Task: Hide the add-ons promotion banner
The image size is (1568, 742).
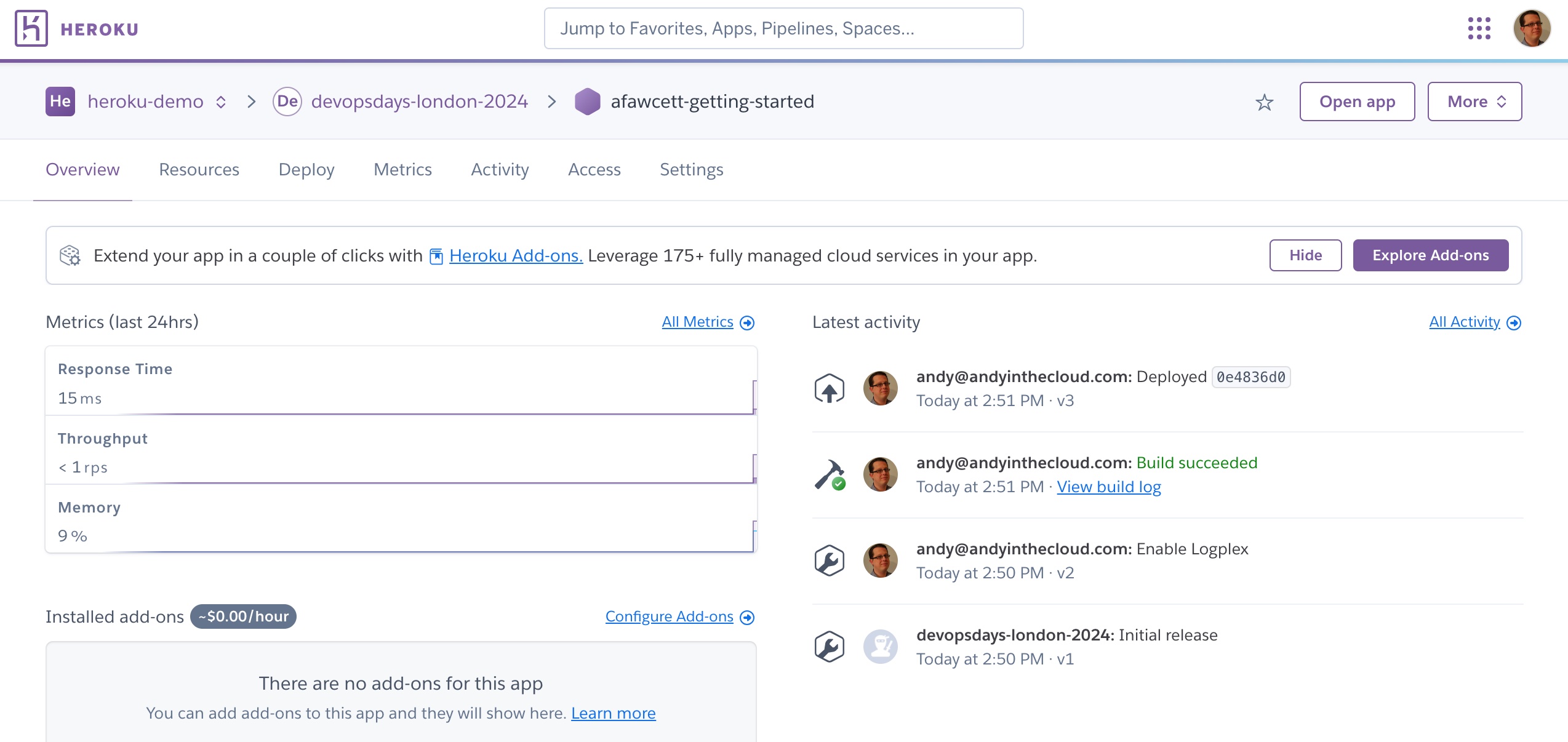Action: pyautogui.click(x=1305, y=255)
